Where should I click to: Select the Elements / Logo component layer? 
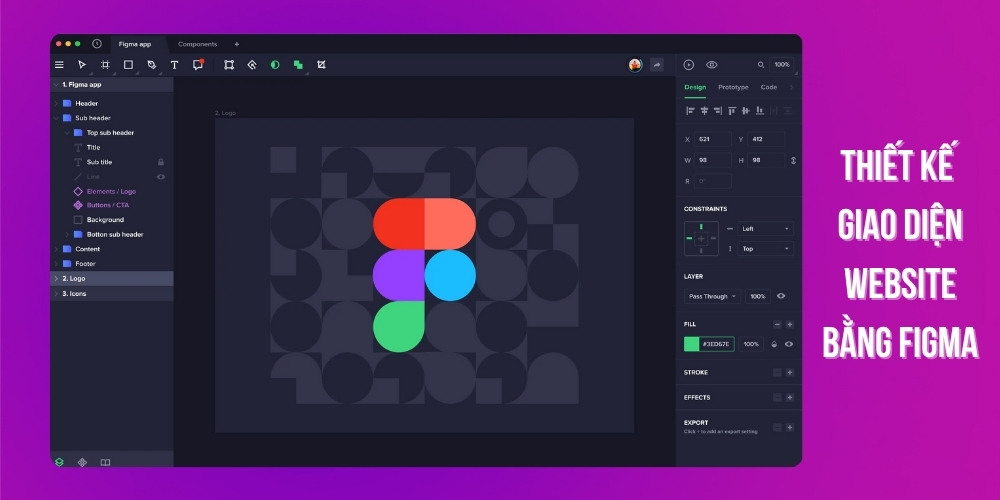(112, 191)
